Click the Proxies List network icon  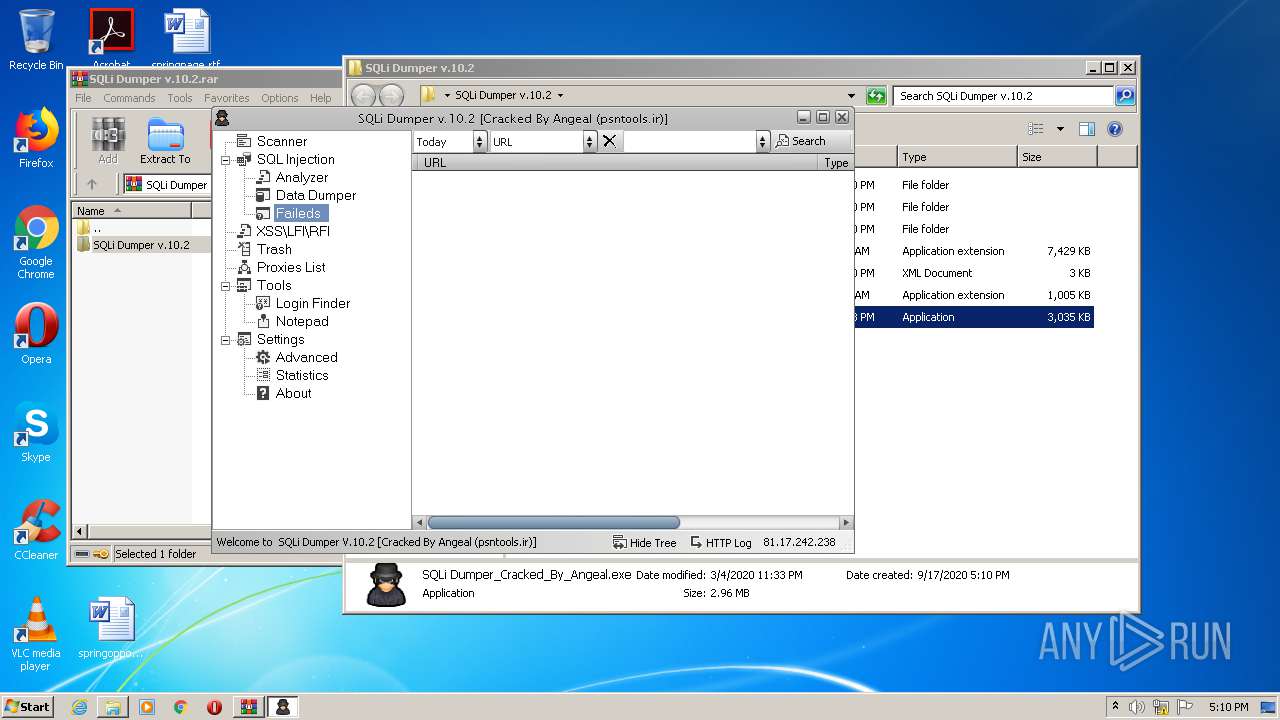244,267
